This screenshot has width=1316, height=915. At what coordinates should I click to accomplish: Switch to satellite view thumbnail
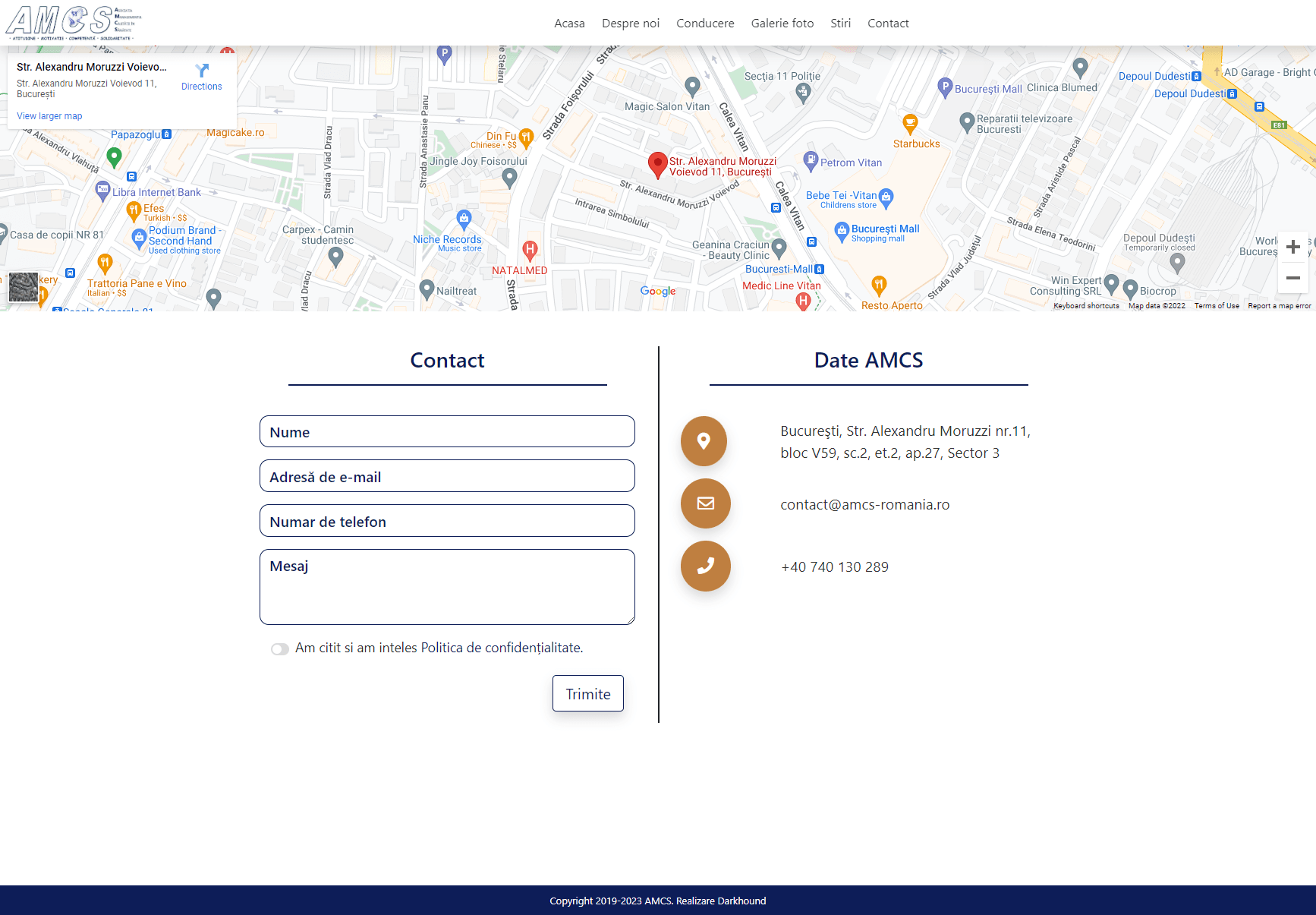(x=24, y=288)
